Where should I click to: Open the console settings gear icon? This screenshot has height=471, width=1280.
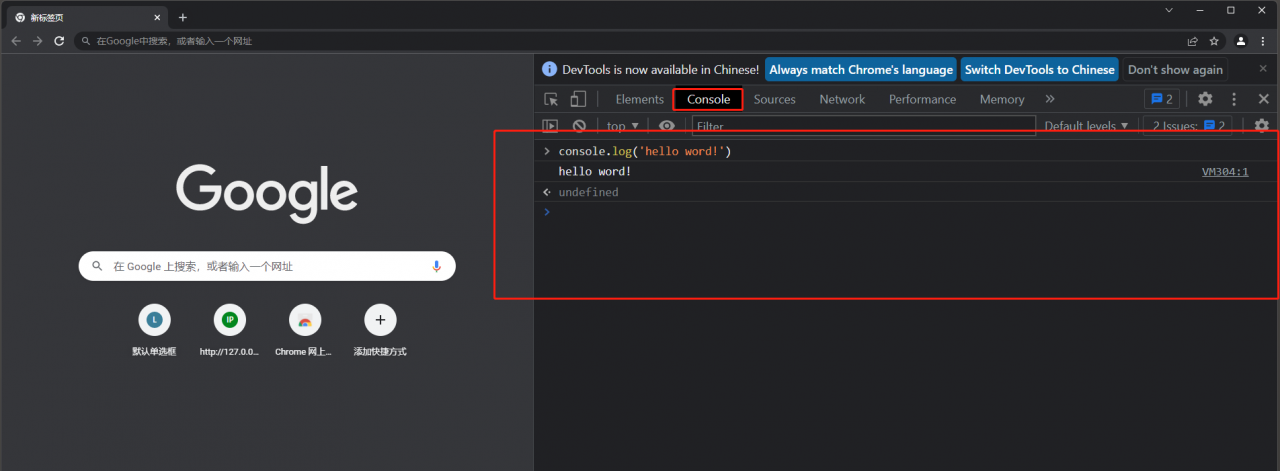[x=1262, y=126]
